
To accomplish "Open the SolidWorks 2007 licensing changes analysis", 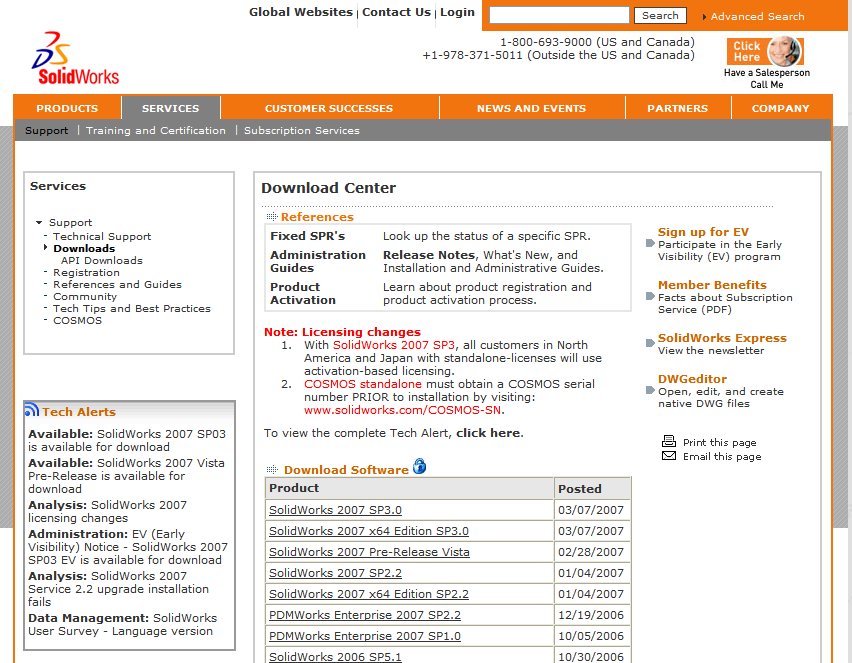I will click(x=108, y=511).
